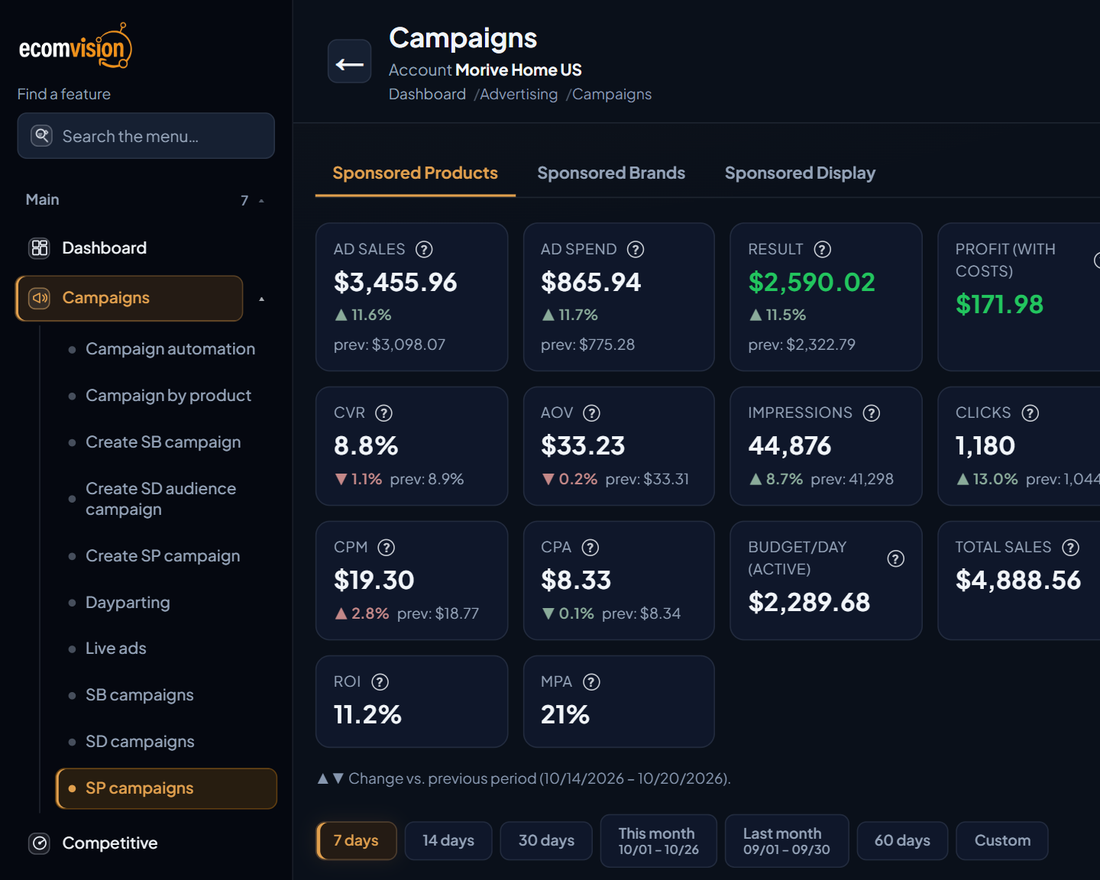Click the Competitive gauge icon
The image size is (1100, 880).
coord(39,843)
